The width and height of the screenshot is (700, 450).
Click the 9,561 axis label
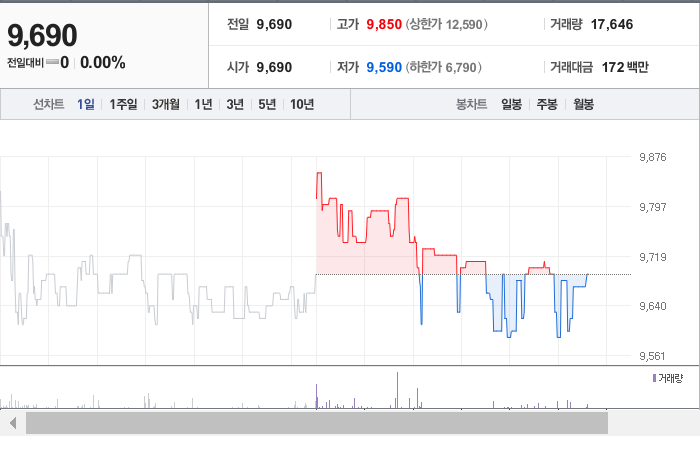pyautogui.click(x=652, y=356)
